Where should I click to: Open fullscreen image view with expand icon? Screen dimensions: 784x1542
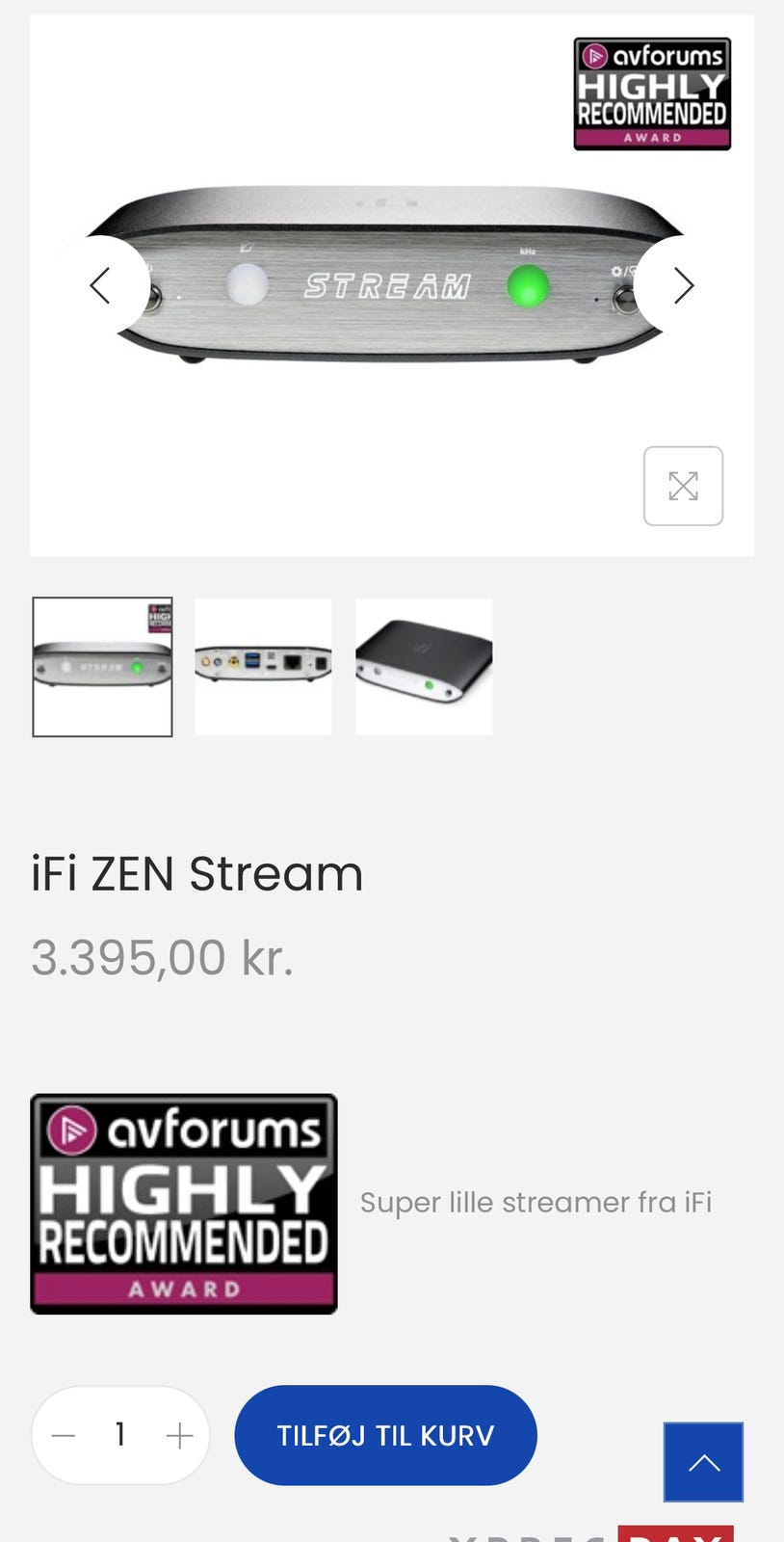(x=683, y=486)
